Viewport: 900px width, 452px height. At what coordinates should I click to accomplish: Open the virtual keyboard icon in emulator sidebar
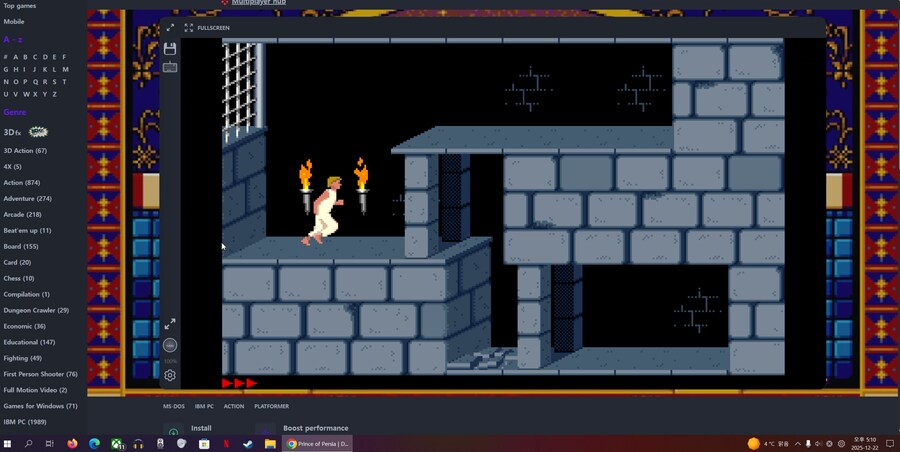(x=170, y=67)
